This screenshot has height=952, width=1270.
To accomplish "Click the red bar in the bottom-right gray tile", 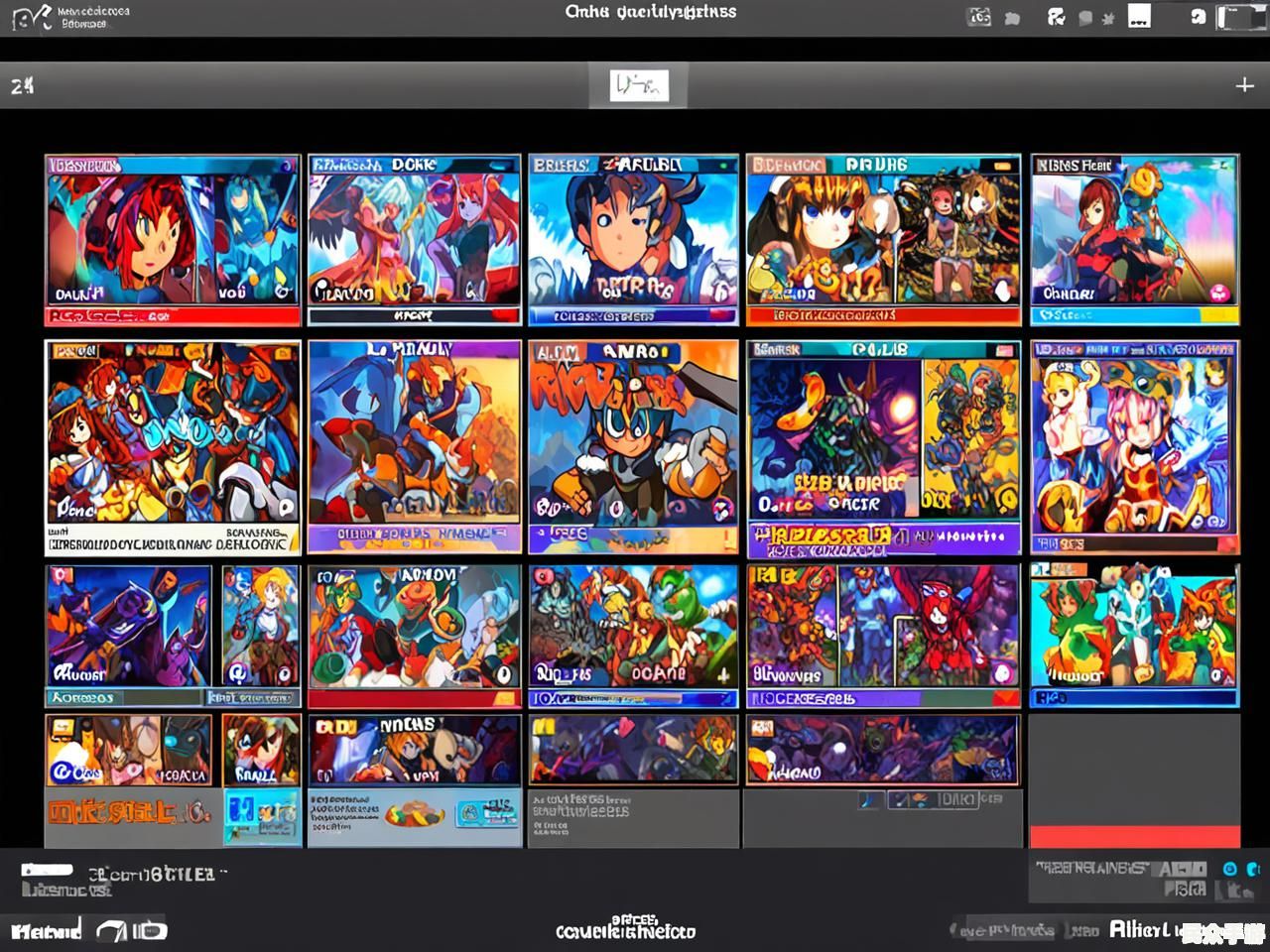I will (1134, 836).
